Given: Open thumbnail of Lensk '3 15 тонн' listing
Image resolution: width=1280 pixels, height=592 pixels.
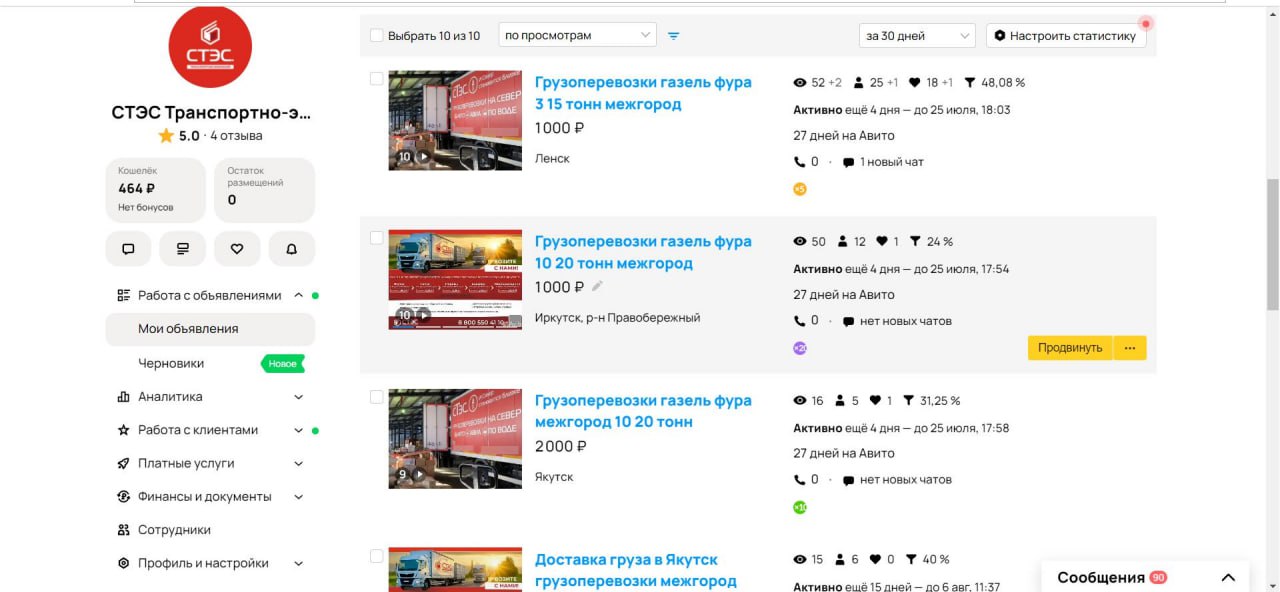Looking at the screenshot, I should (455, 120).
